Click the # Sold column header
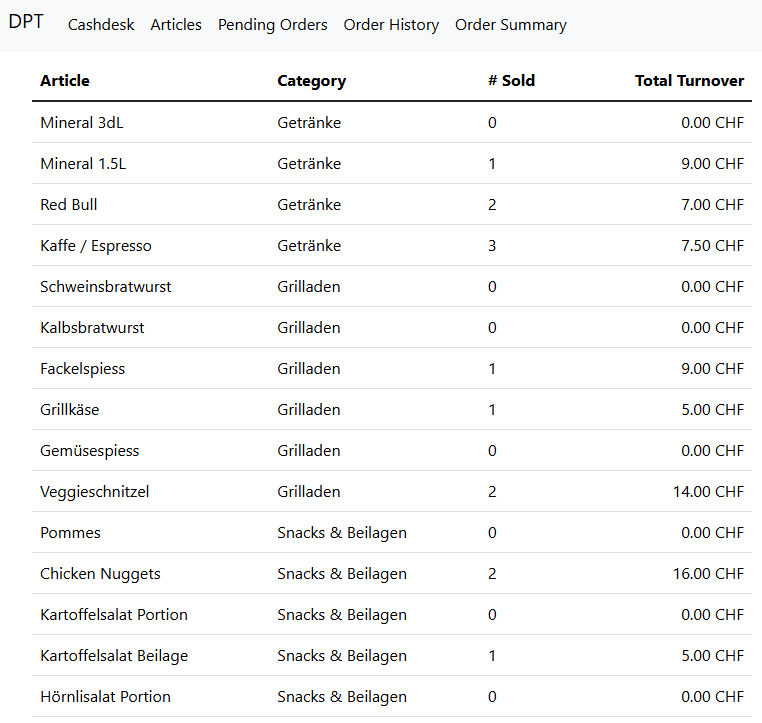The image size is (762, 723). (x=511, y=81)
